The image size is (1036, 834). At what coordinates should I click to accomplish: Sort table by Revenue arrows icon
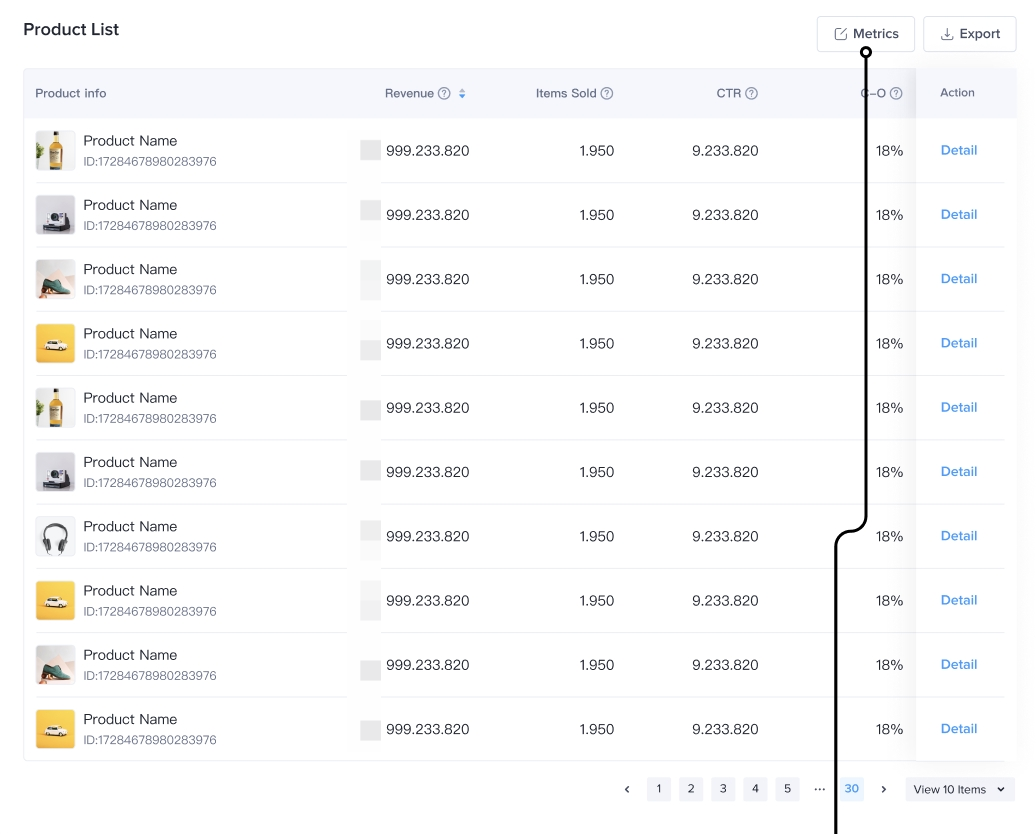(462, 94)
